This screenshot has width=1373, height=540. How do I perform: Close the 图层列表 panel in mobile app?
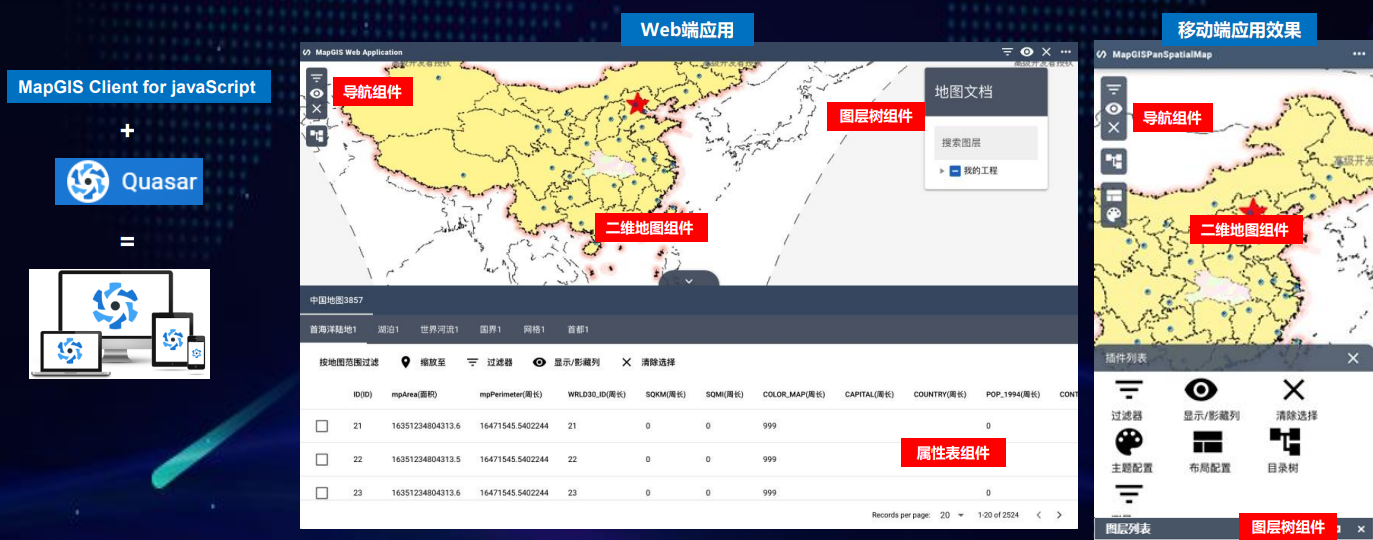(1360, 529)
